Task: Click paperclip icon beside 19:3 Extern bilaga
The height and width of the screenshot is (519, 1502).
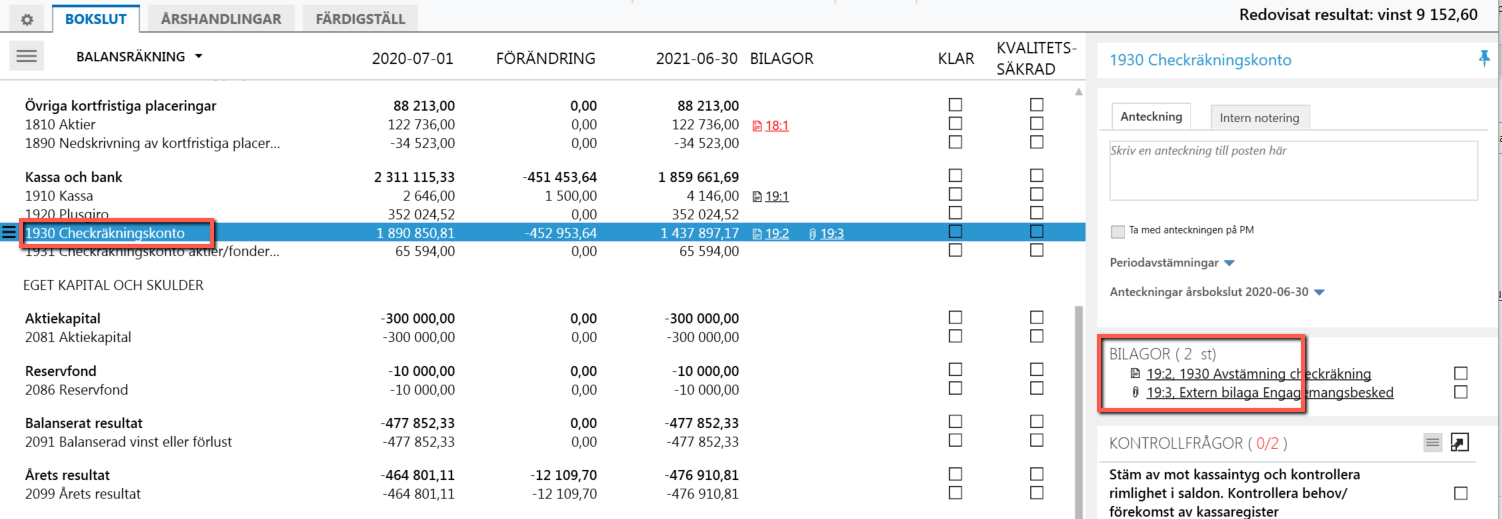Action: 1135,393
